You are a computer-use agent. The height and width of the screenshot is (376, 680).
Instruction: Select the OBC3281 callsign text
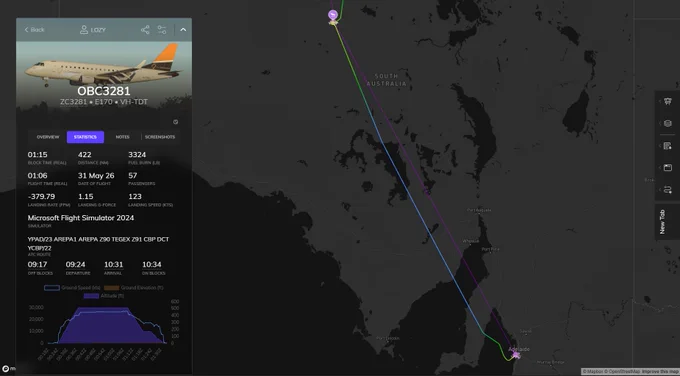pos(104,91)
